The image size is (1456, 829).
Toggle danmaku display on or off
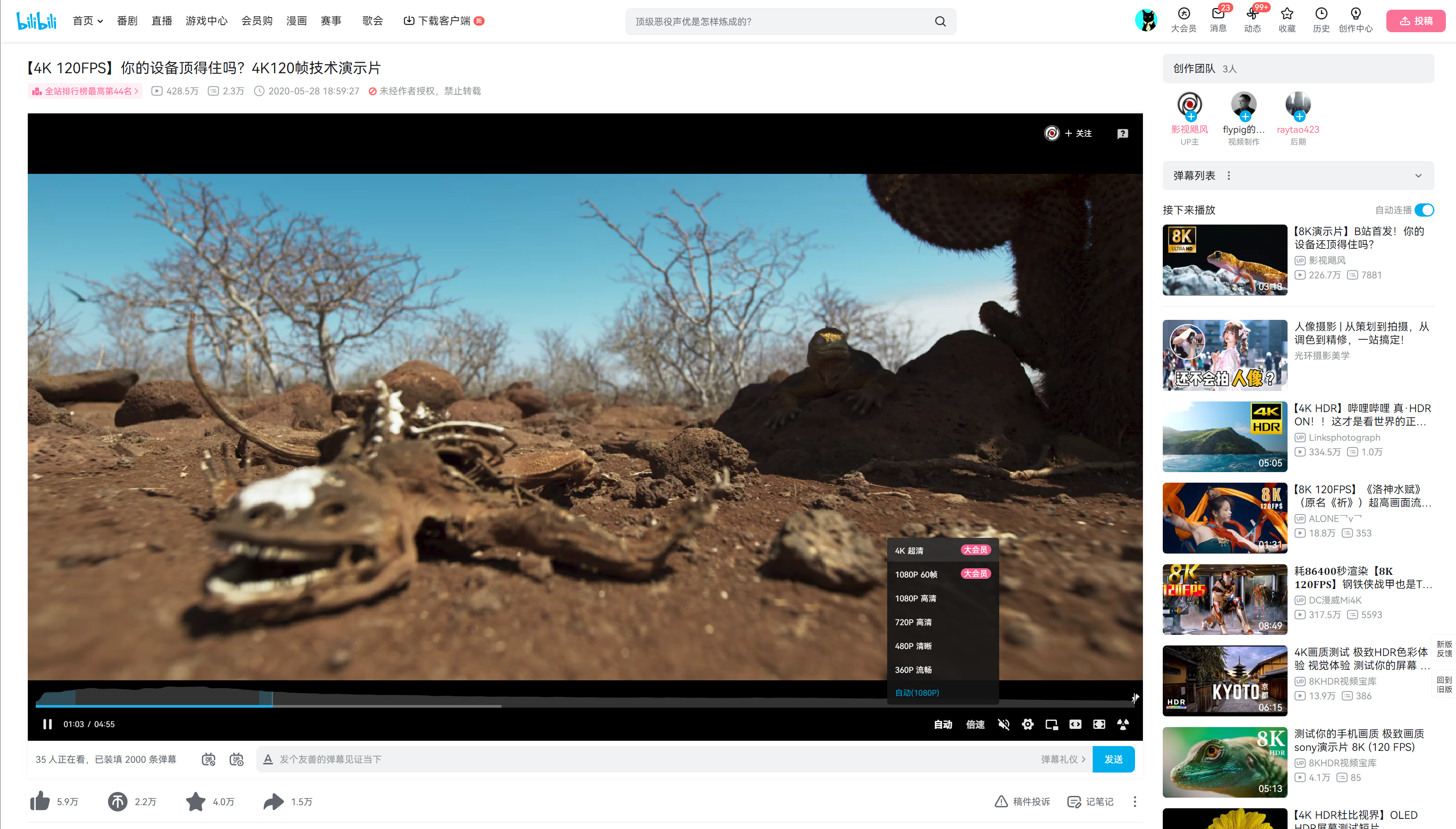point(209,759)
